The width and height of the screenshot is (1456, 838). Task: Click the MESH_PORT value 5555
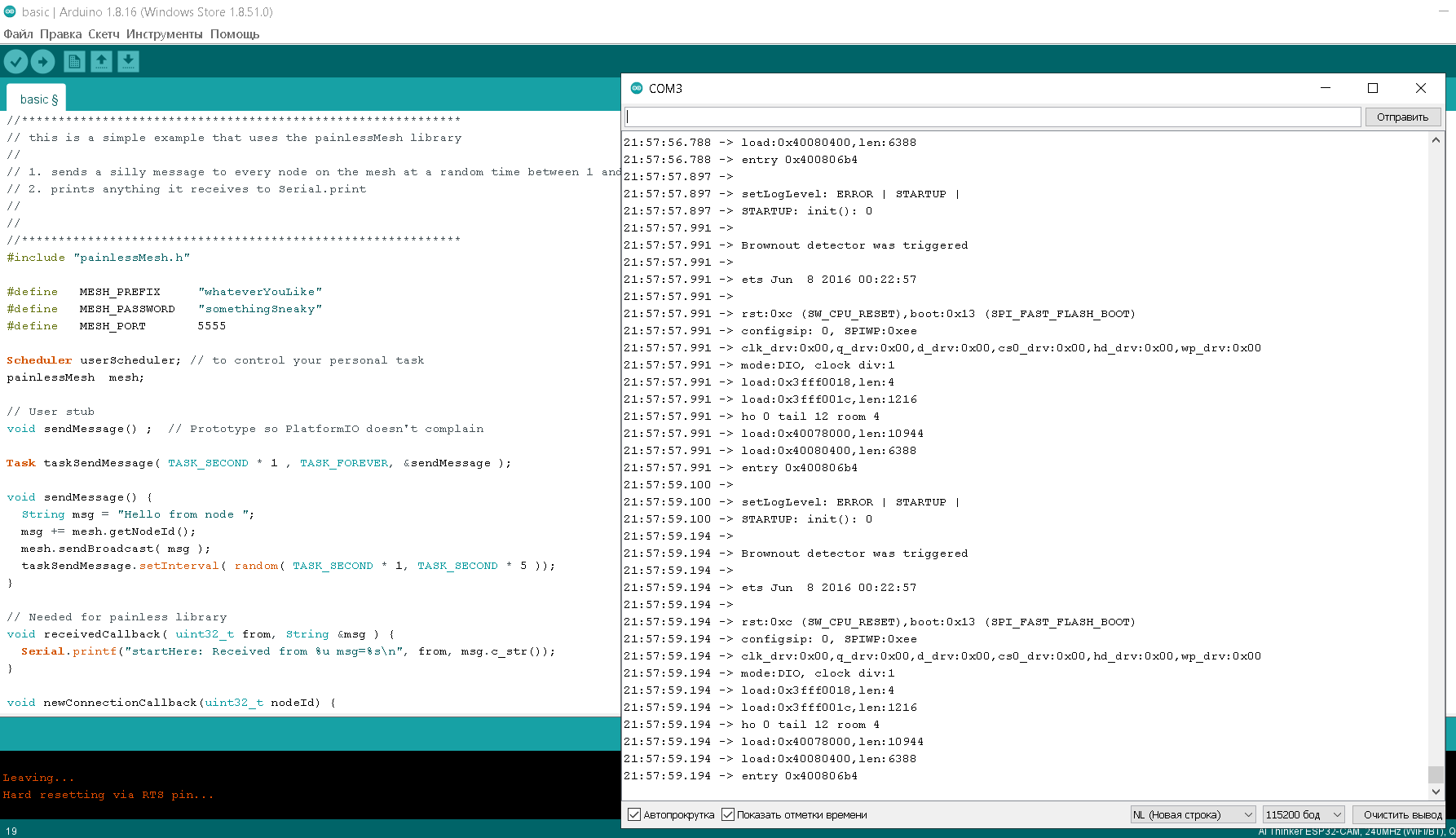click(212, 326)
